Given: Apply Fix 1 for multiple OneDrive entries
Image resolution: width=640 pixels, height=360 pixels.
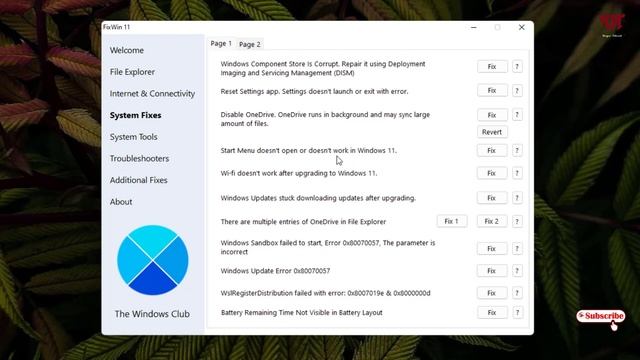Looking at the screenshot, I should pyautogui.click(x=451, y=221).
